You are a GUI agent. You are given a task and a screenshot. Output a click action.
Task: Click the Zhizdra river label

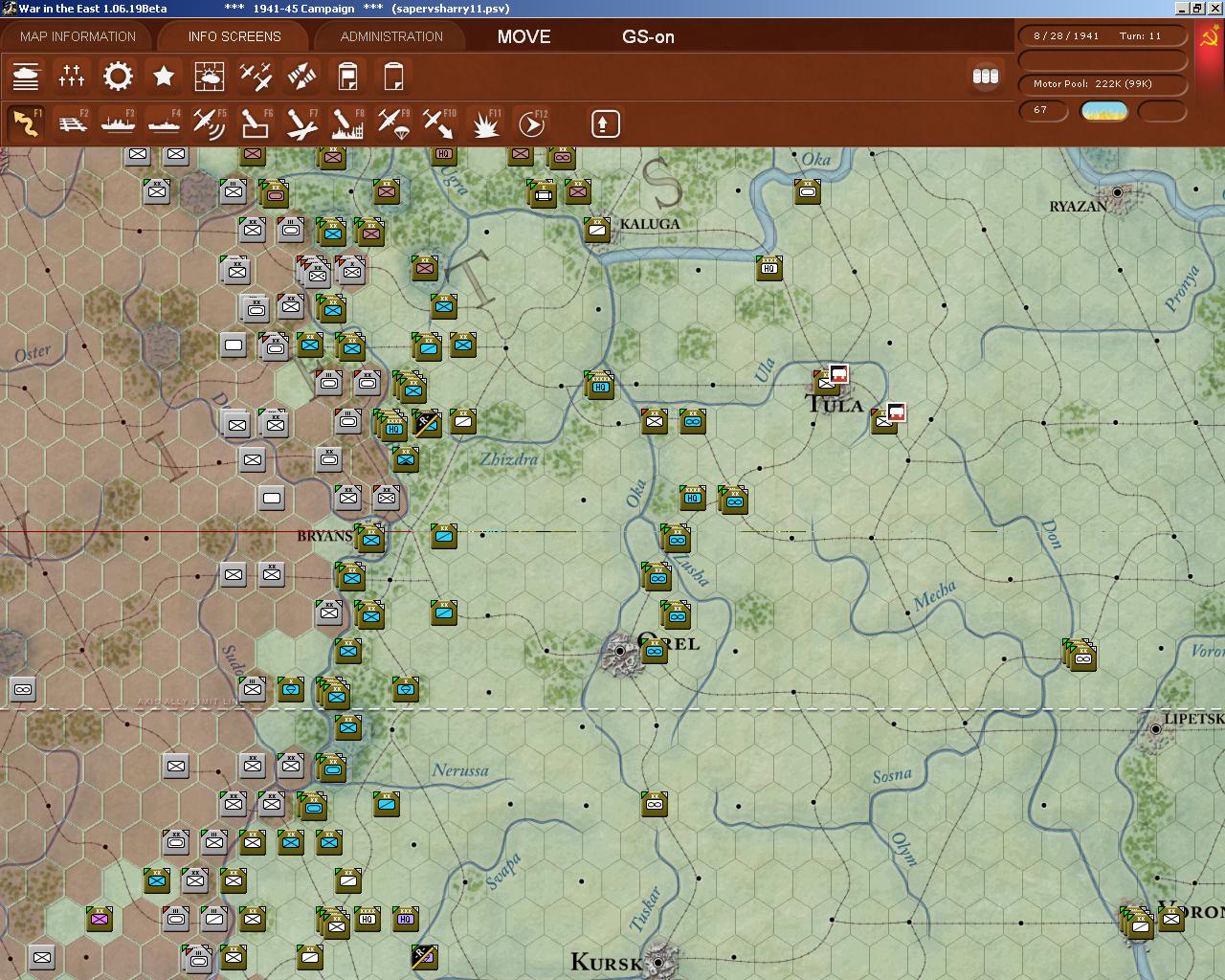(509, 459)
